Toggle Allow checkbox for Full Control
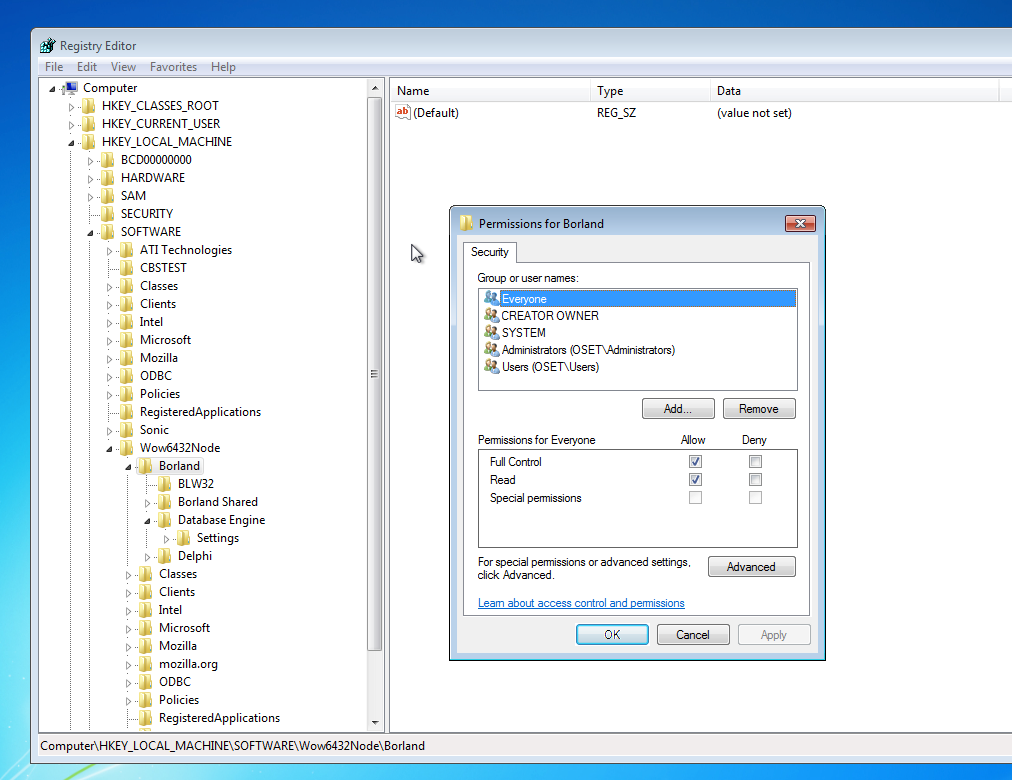 click(695, 462)
